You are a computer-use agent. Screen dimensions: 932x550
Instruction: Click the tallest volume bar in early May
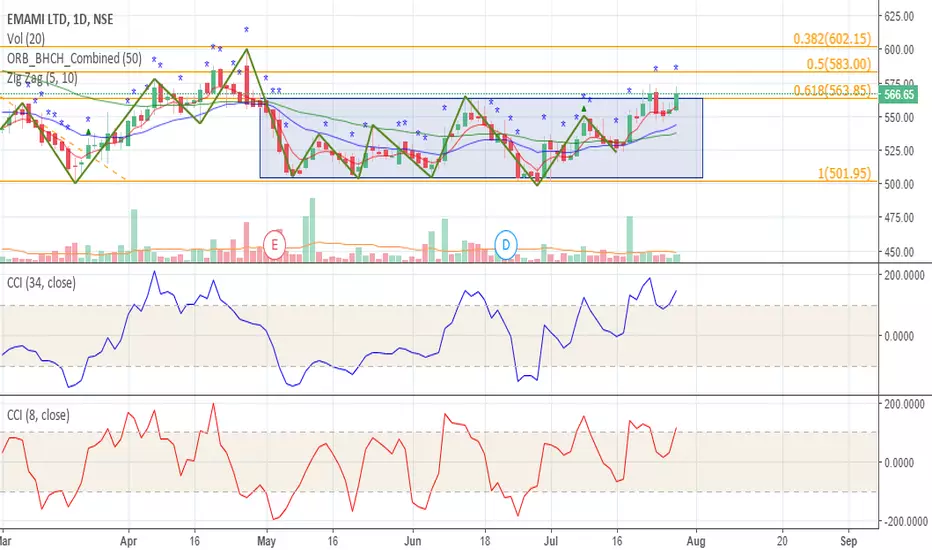tap(313, 230)
